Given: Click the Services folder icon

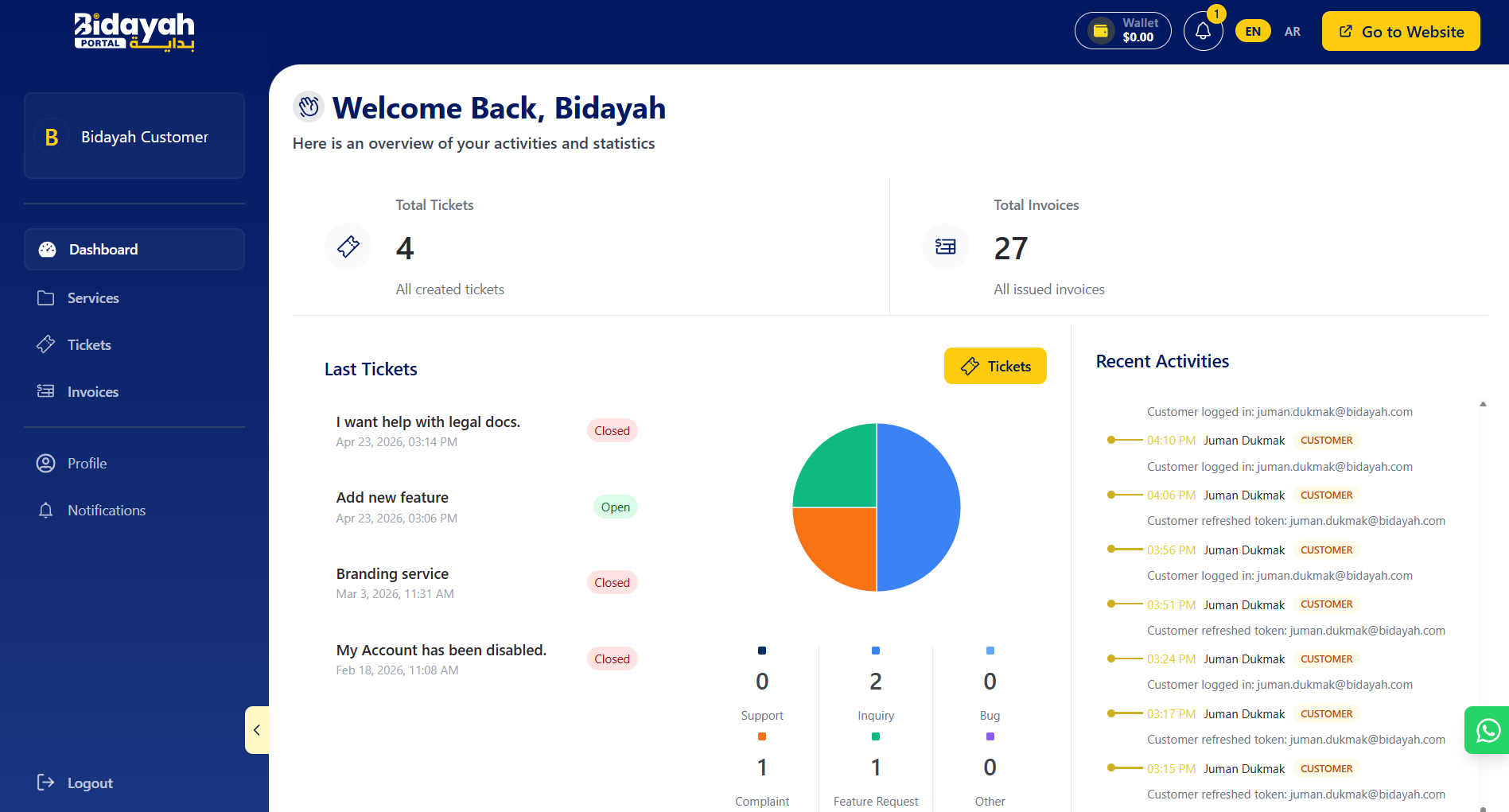Looking at the screenshot, I should [47, 297].
